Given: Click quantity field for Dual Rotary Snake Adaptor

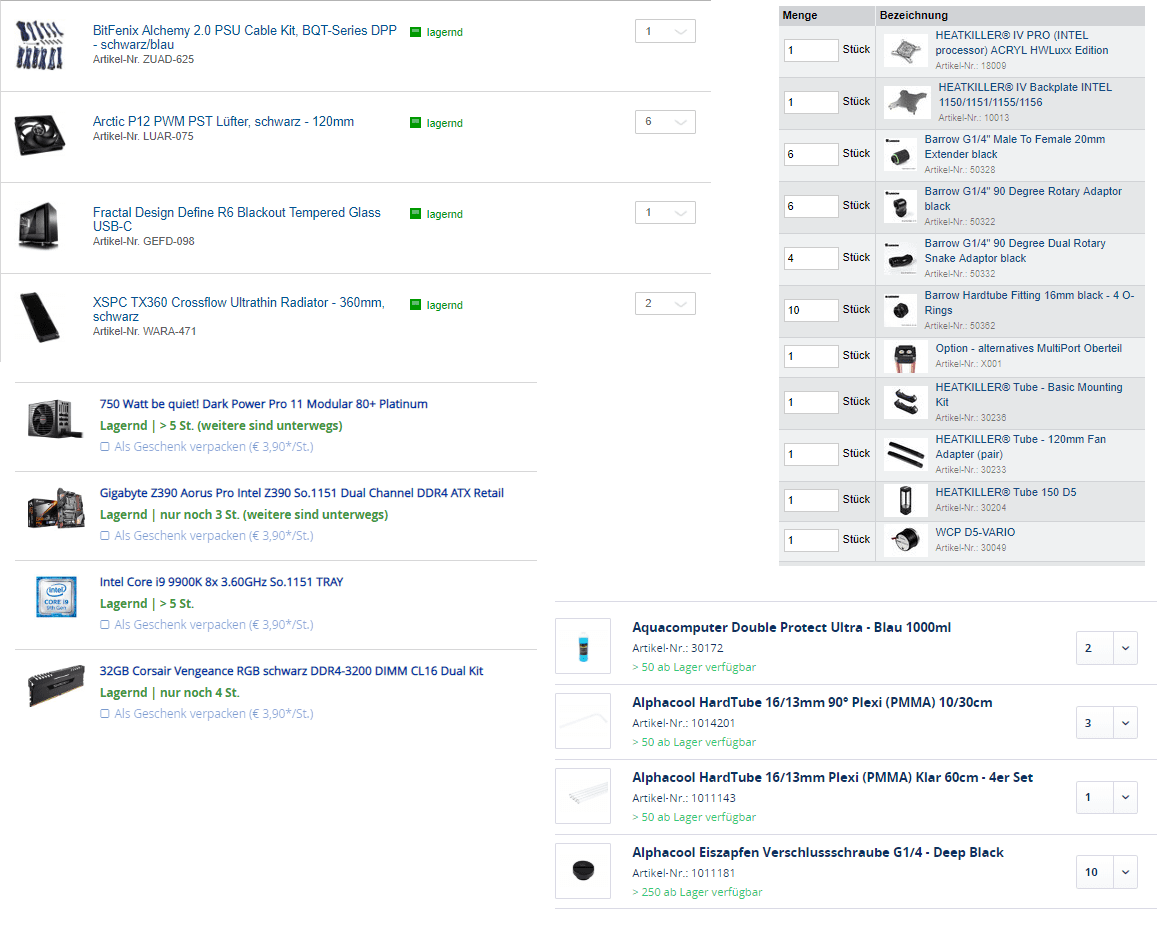Looking at the screenshot, I should pyautogui.click(x=811, y=259).
